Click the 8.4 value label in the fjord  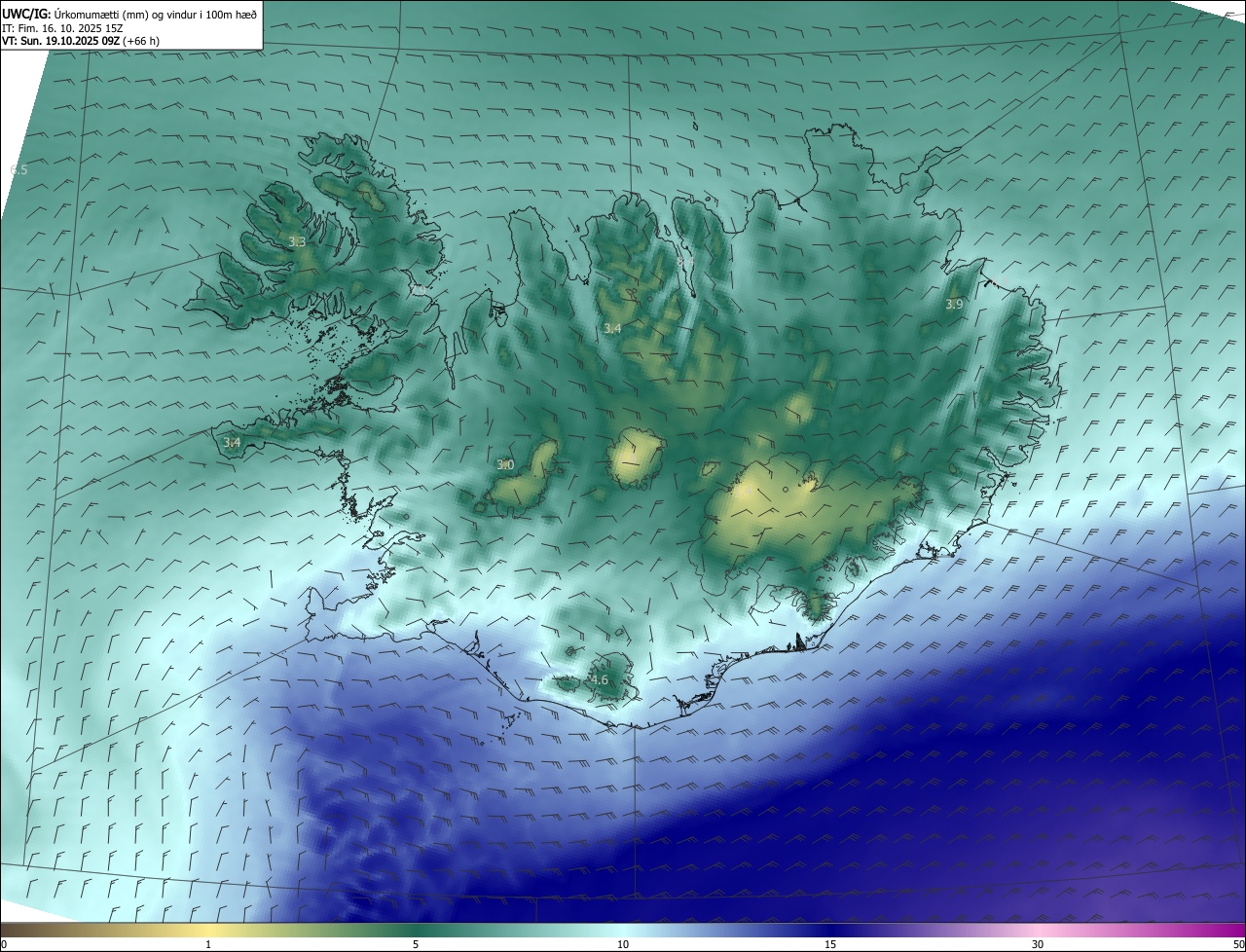pos(685,262)
